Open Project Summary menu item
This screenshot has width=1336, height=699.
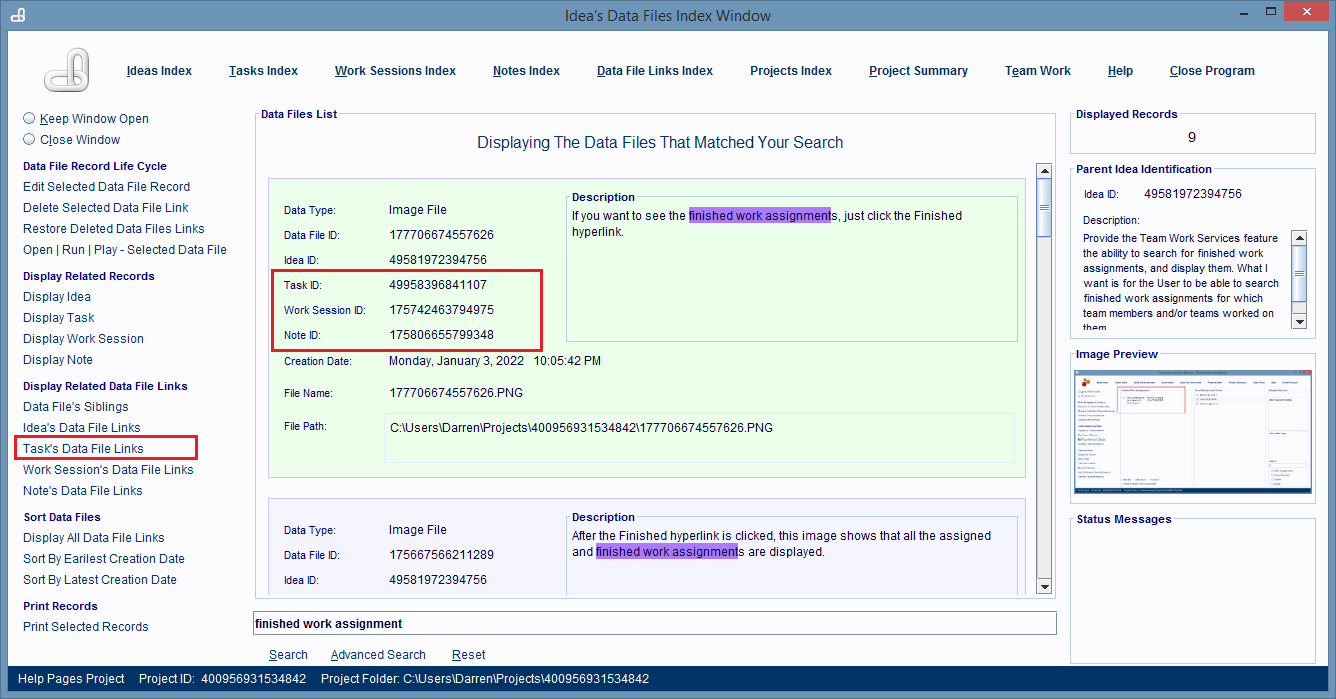[x=918, y=71]
